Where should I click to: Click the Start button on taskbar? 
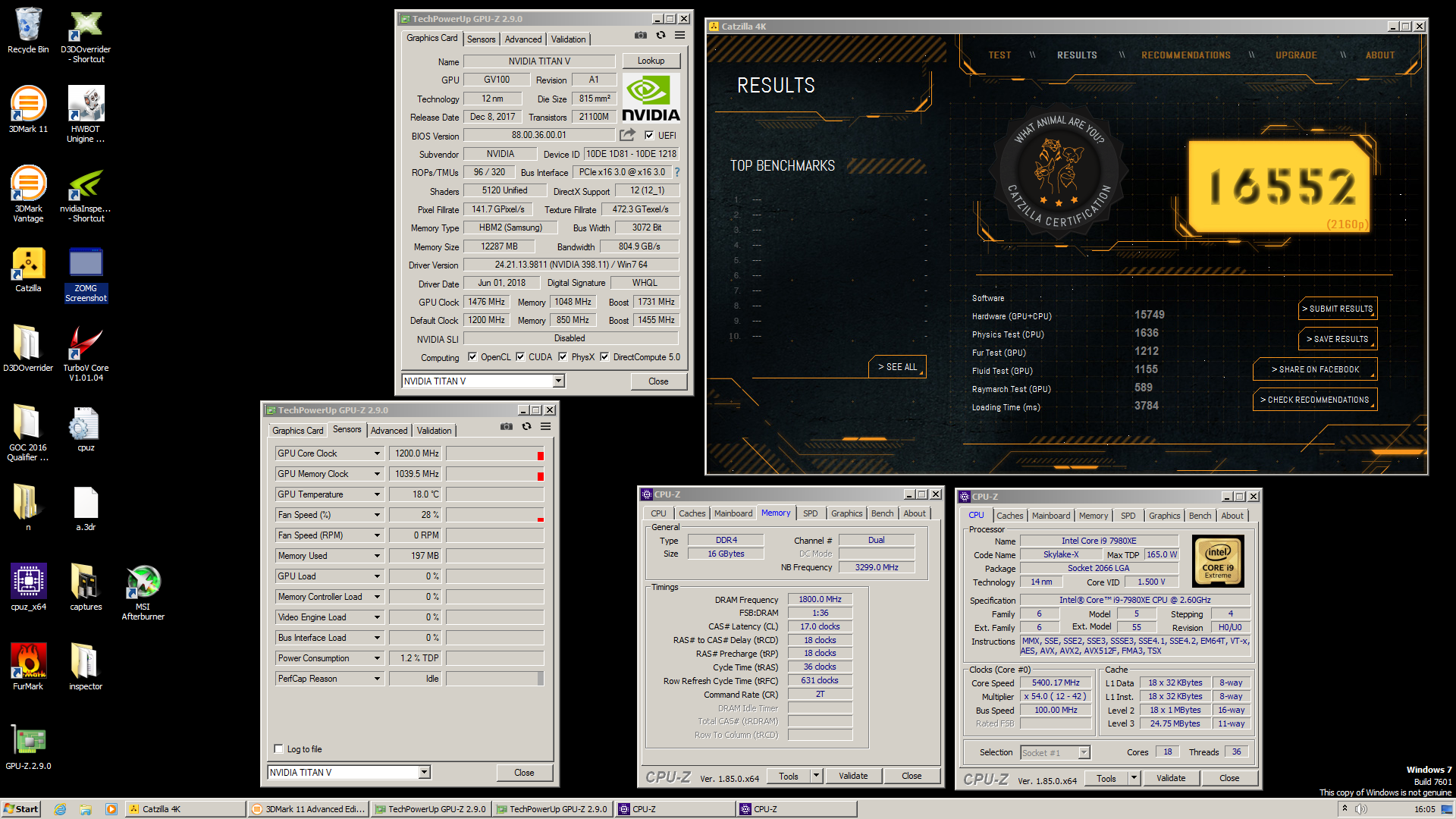(20, 809)
